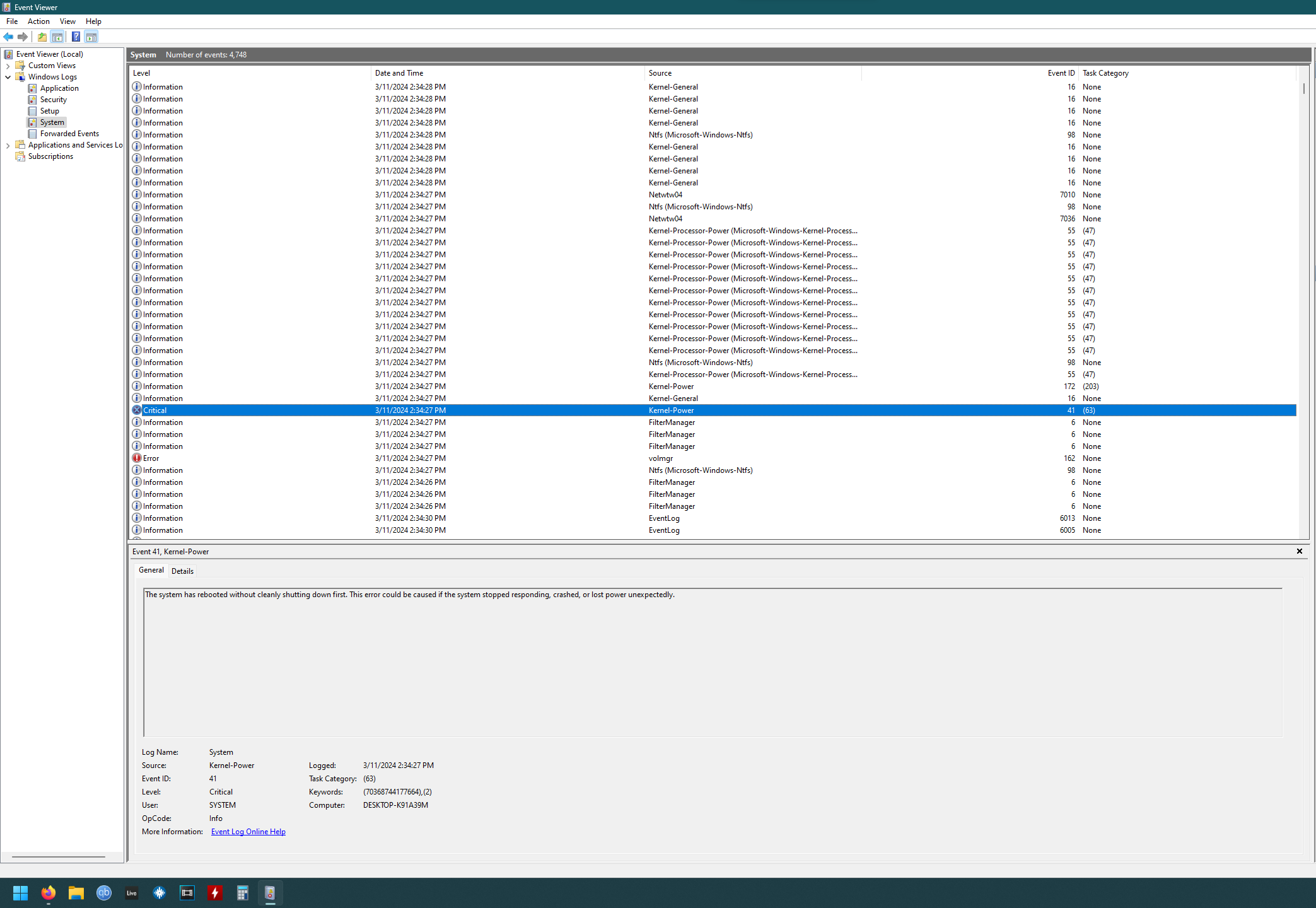This screenshot has height=908, width=1316.
Task: Expand Applications and Services Logs node
Action: 8,145
